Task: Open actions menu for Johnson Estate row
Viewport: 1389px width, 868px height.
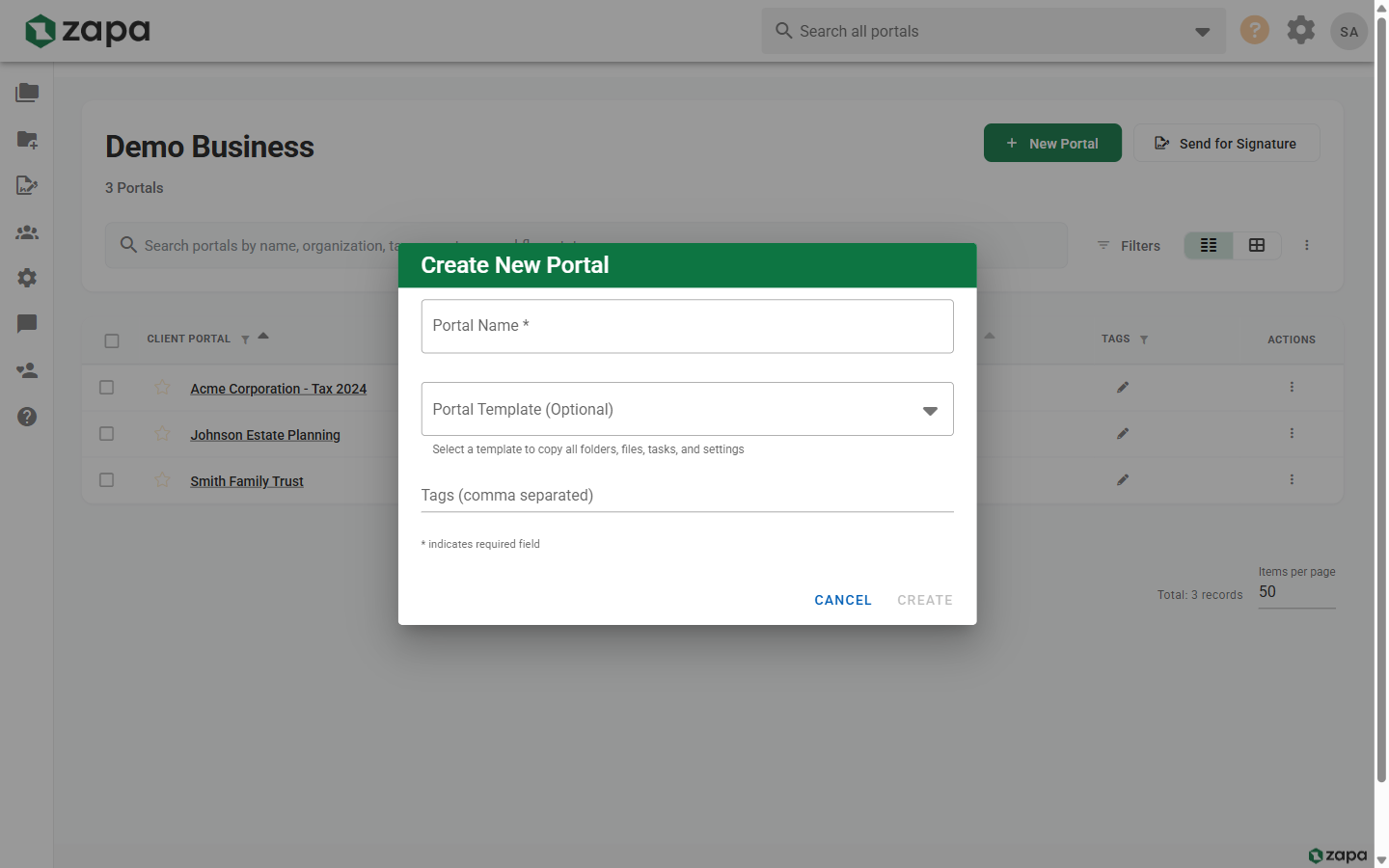Action: click(1292, 434)
